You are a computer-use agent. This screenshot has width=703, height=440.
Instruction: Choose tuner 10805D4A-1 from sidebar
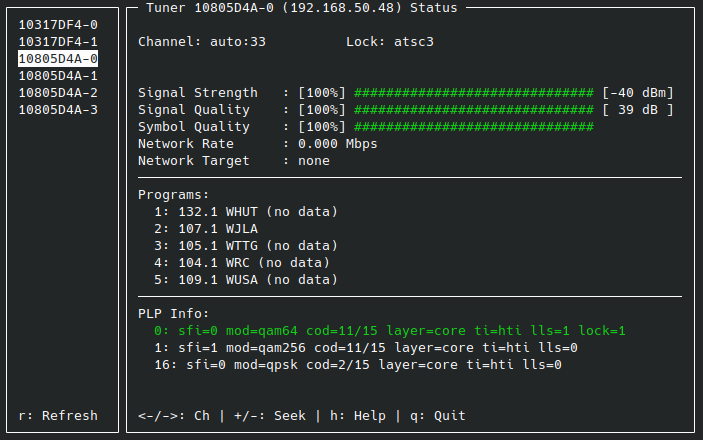58,76
